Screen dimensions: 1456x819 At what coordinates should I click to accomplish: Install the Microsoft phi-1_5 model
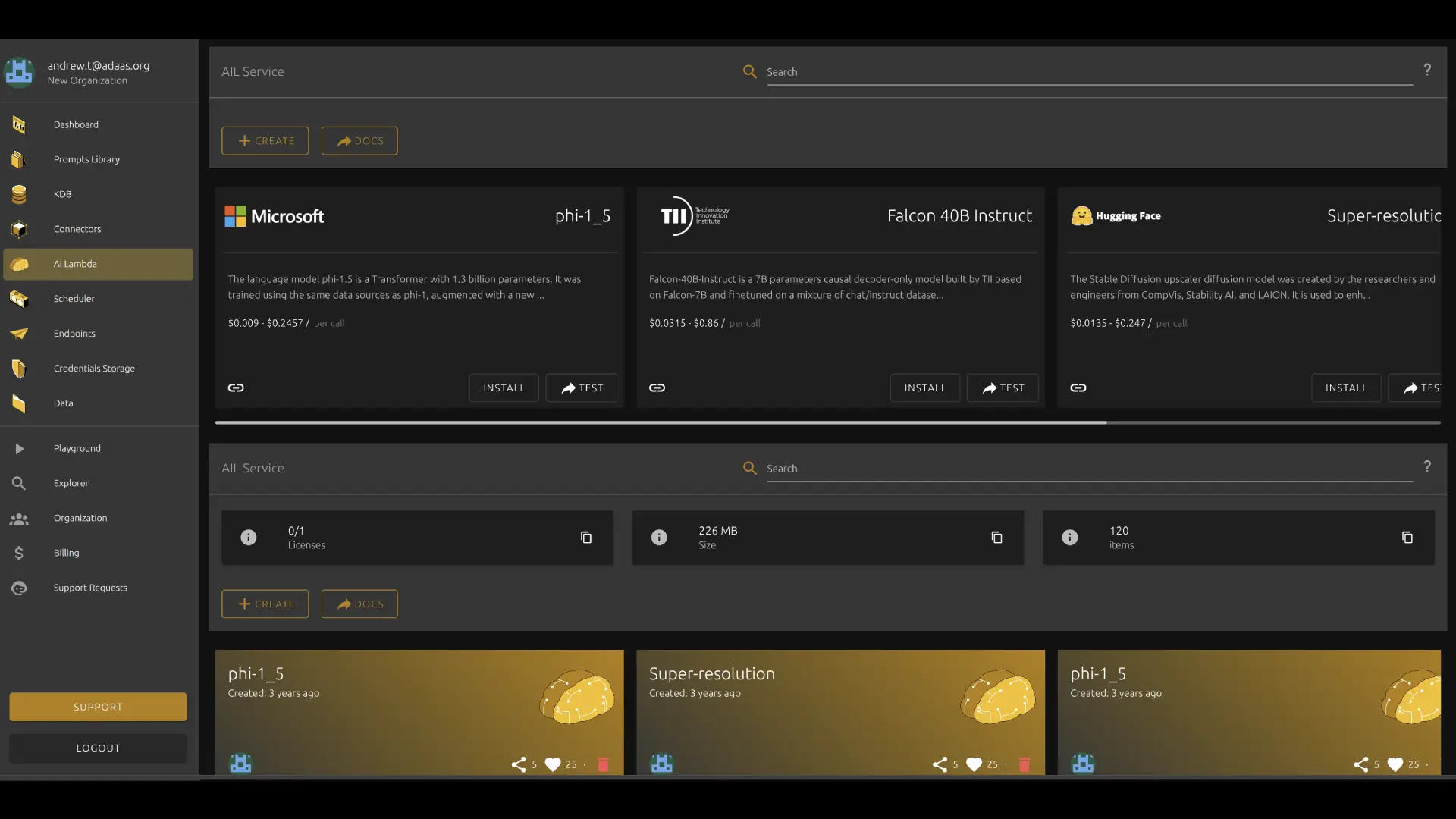[504, 388]
